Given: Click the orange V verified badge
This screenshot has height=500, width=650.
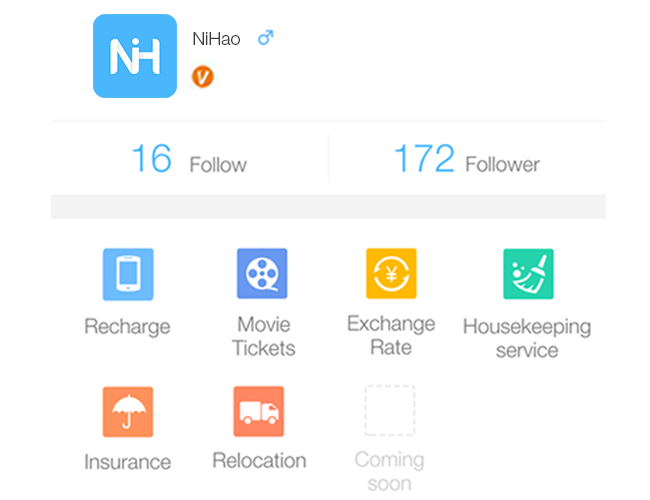Looking at the screenshot, I should coord(203,77).
